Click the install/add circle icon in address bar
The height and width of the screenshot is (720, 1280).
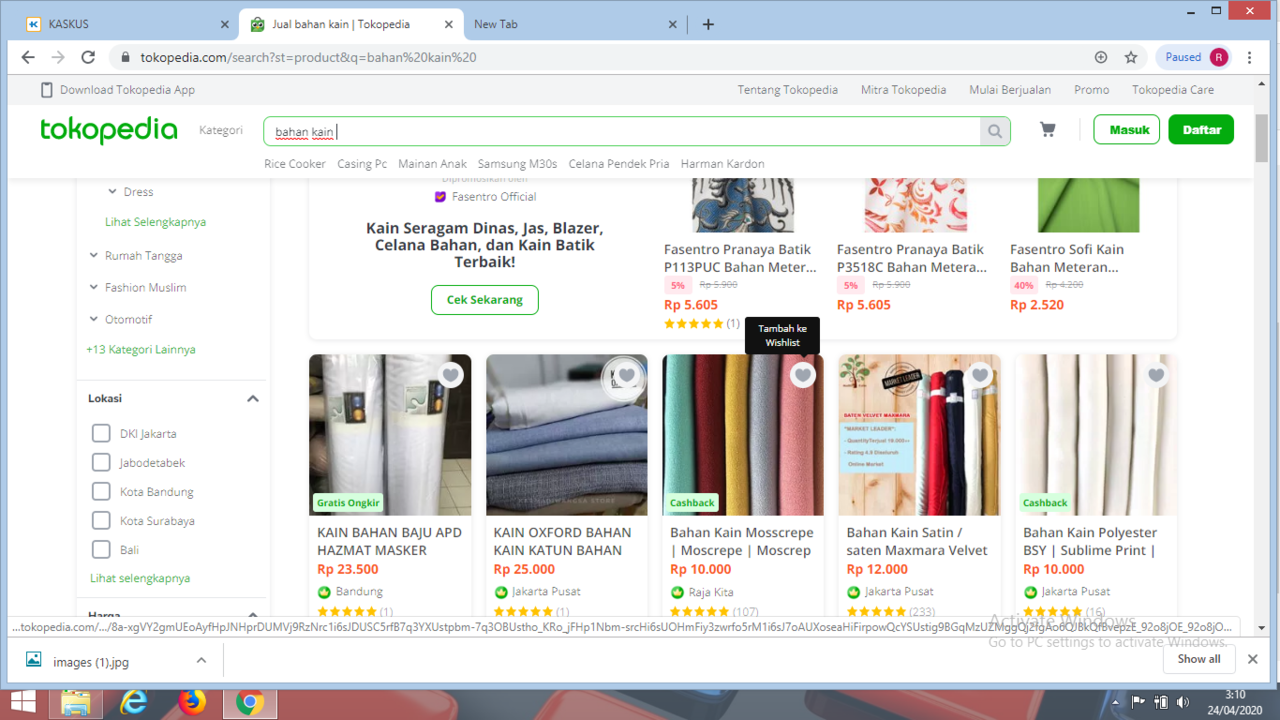point(1101,57)
